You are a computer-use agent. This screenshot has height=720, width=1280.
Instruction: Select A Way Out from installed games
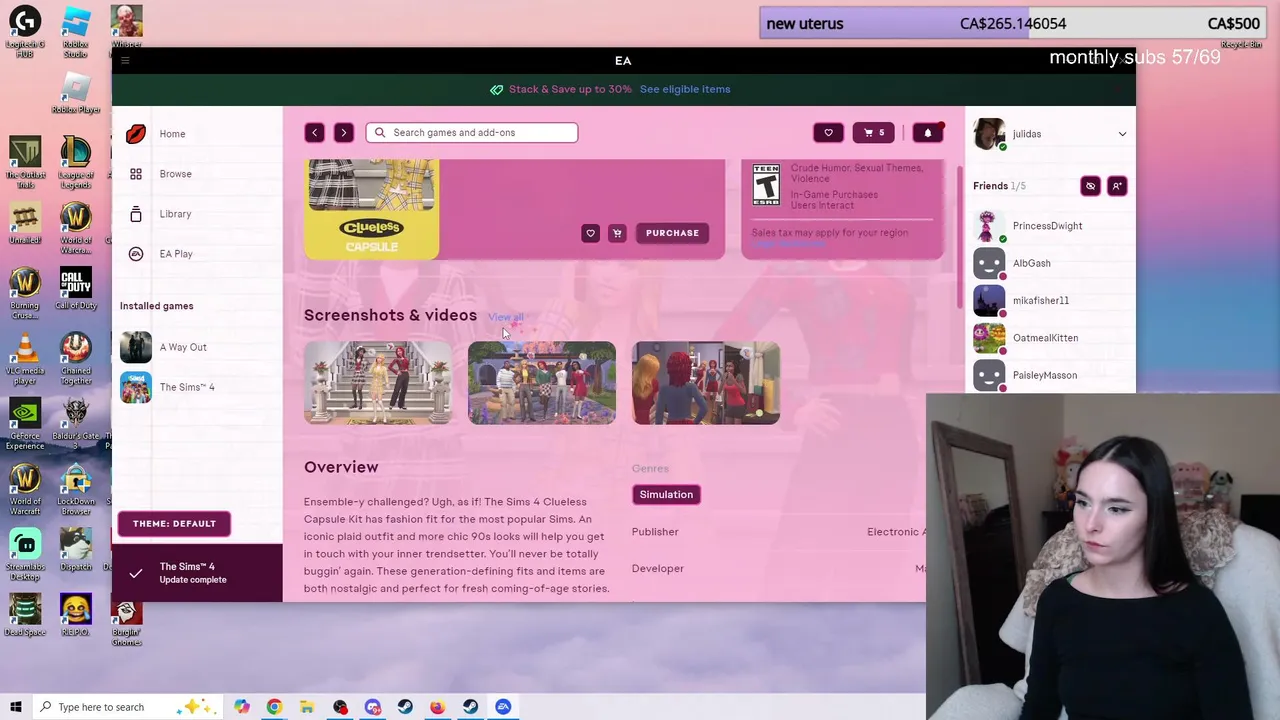[183, 347]
